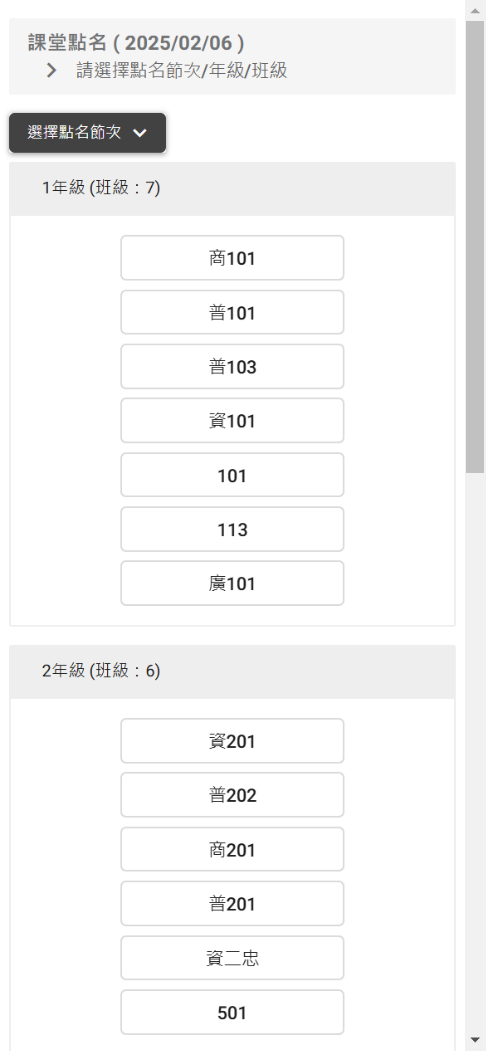Choose class 普103
486x1051 pixels.
pos(232,367)
